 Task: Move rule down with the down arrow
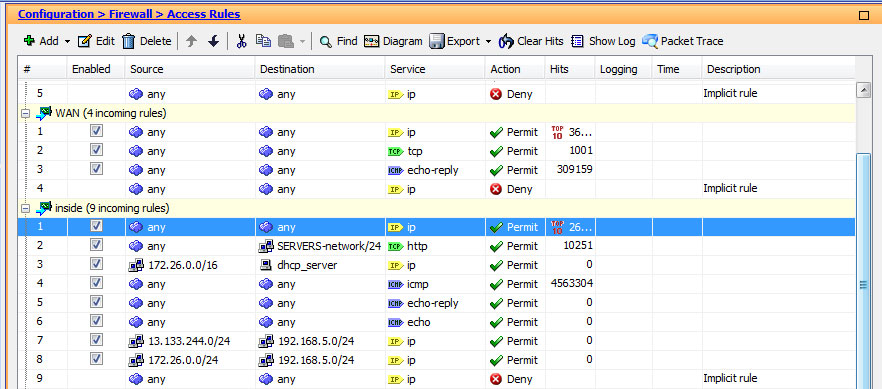tap(213, 41)
